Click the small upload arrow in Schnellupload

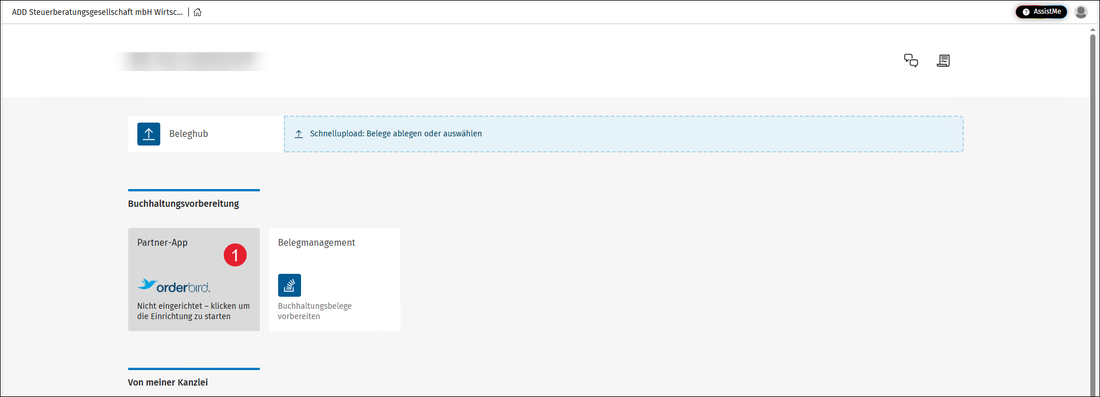[x=299, y=134]
